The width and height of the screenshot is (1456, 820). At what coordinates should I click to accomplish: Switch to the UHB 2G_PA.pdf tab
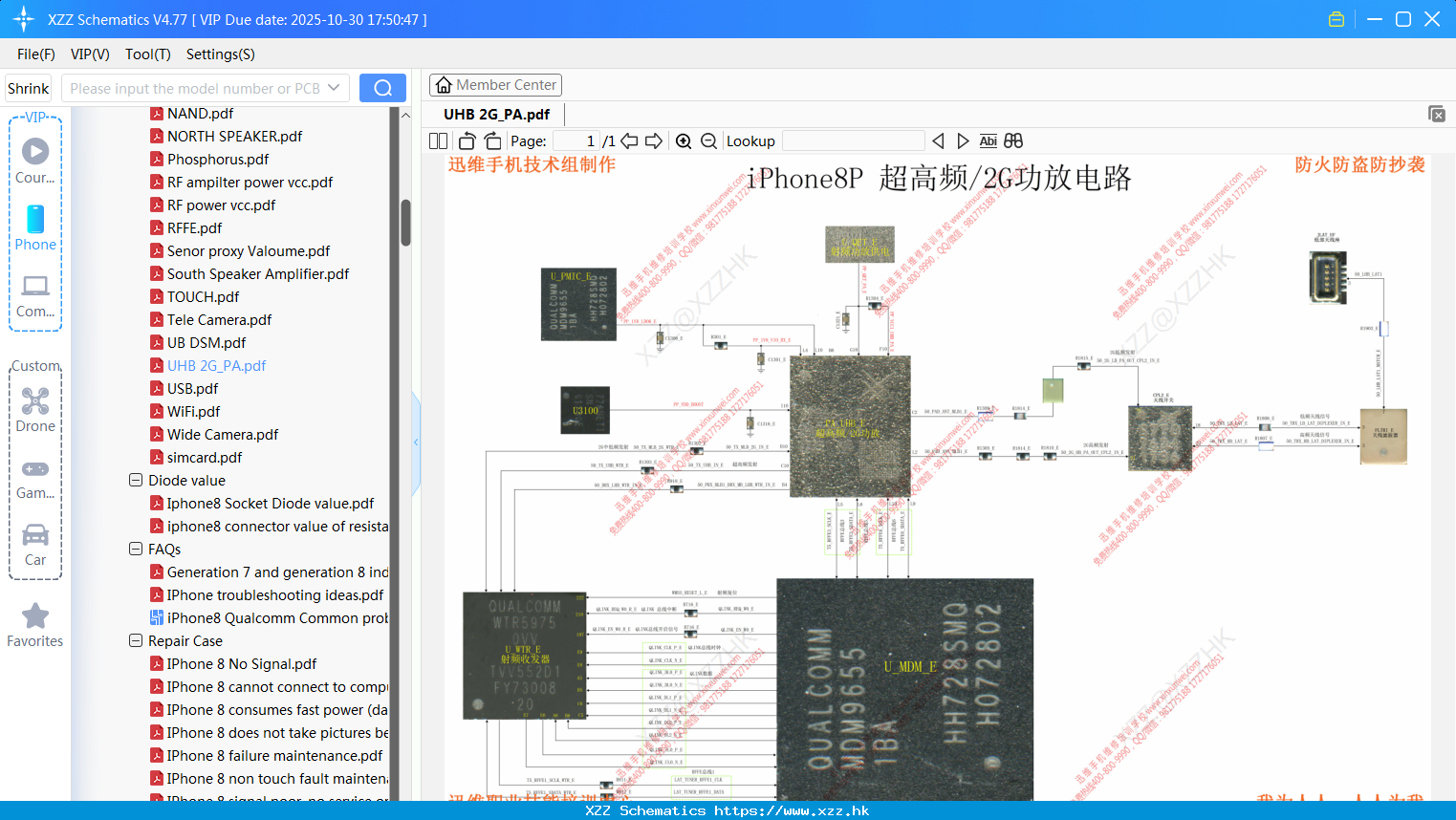[496, 114]
